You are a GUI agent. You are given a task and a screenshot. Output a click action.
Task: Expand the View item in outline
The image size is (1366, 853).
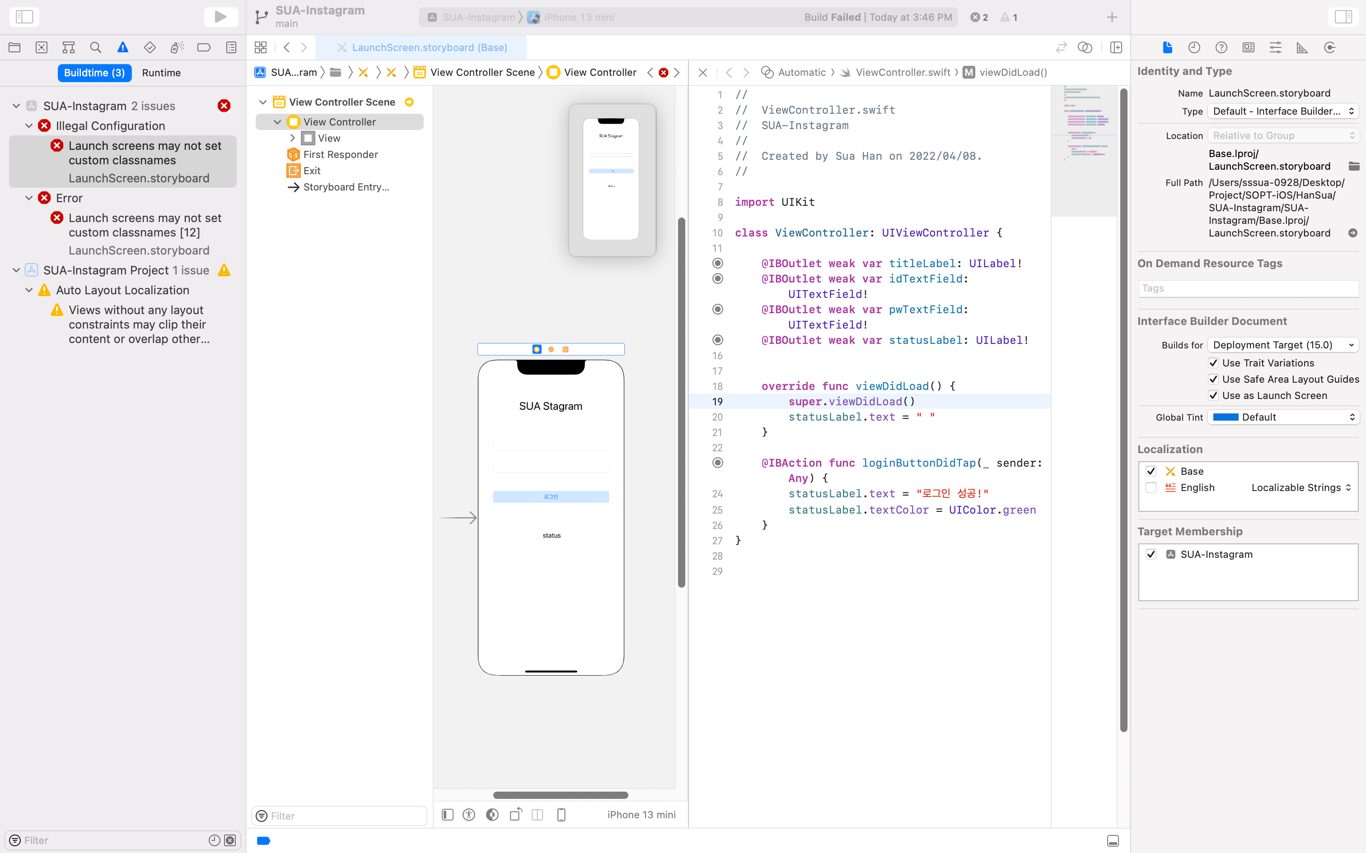click(292, 138)
